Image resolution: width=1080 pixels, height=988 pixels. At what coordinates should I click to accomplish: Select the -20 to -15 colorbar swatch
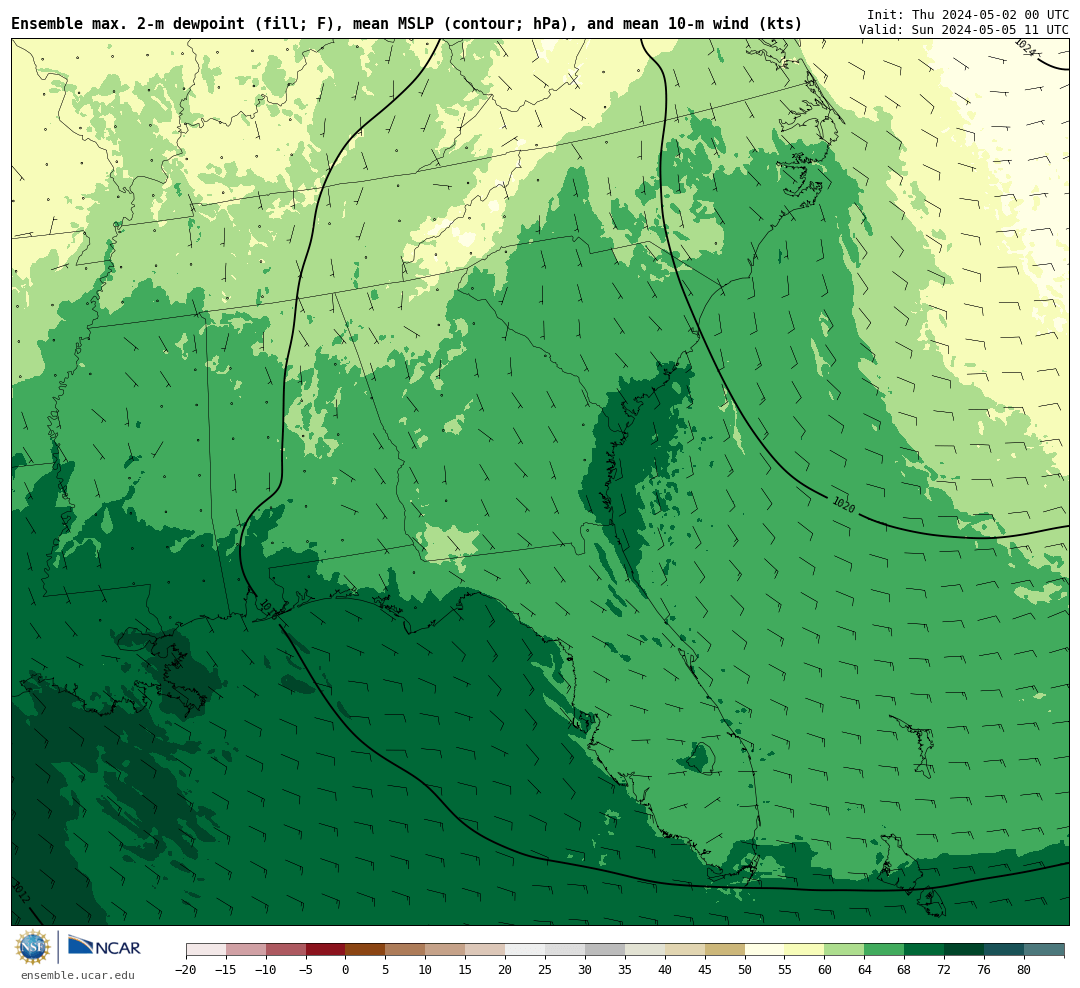pos(206,950)
